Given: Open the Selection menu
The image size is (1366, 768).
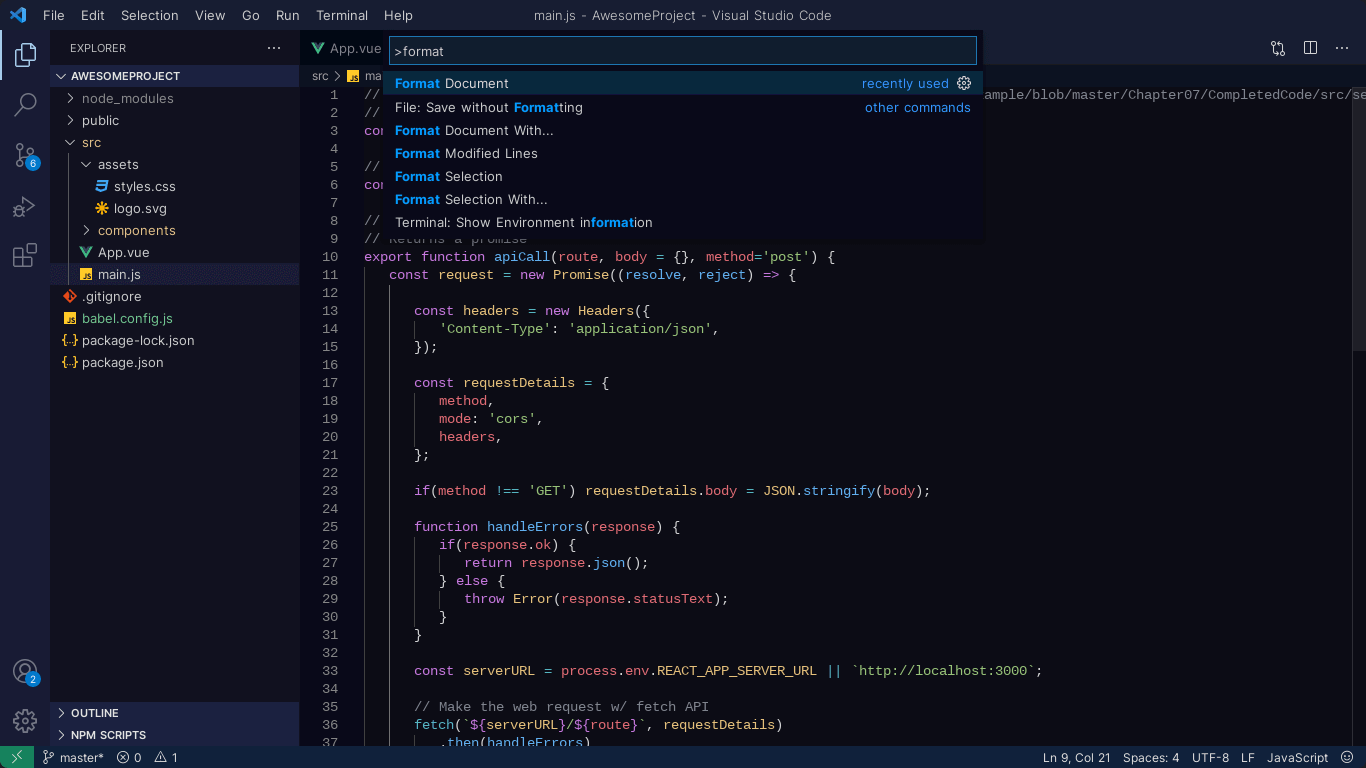Looking at the screenshot, I should coord(150,15).
